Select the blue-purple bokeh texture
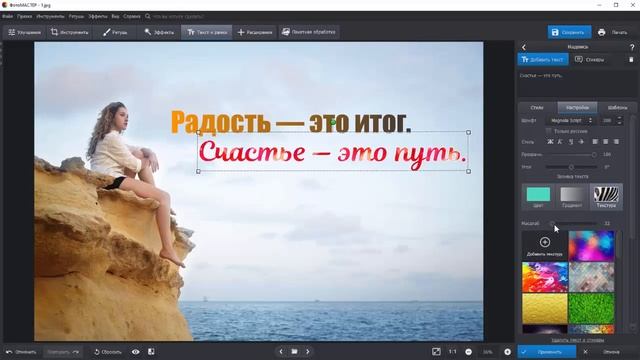The image size is (640, 360). pos(591,246)
